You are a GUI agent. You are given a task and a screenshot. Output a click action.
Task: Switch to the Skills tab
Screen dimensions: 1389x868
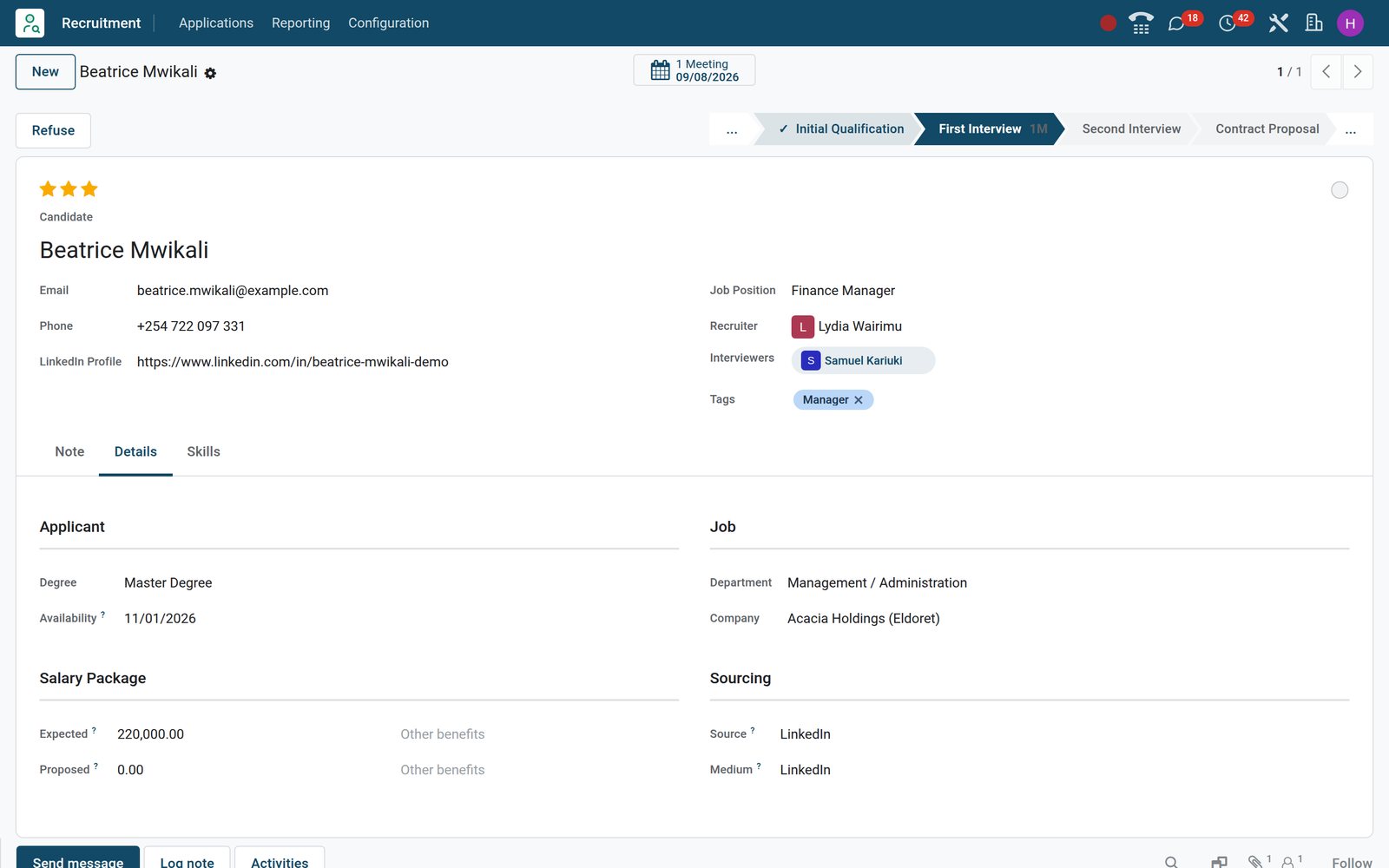pyautogui.click(x=203, y=452)
